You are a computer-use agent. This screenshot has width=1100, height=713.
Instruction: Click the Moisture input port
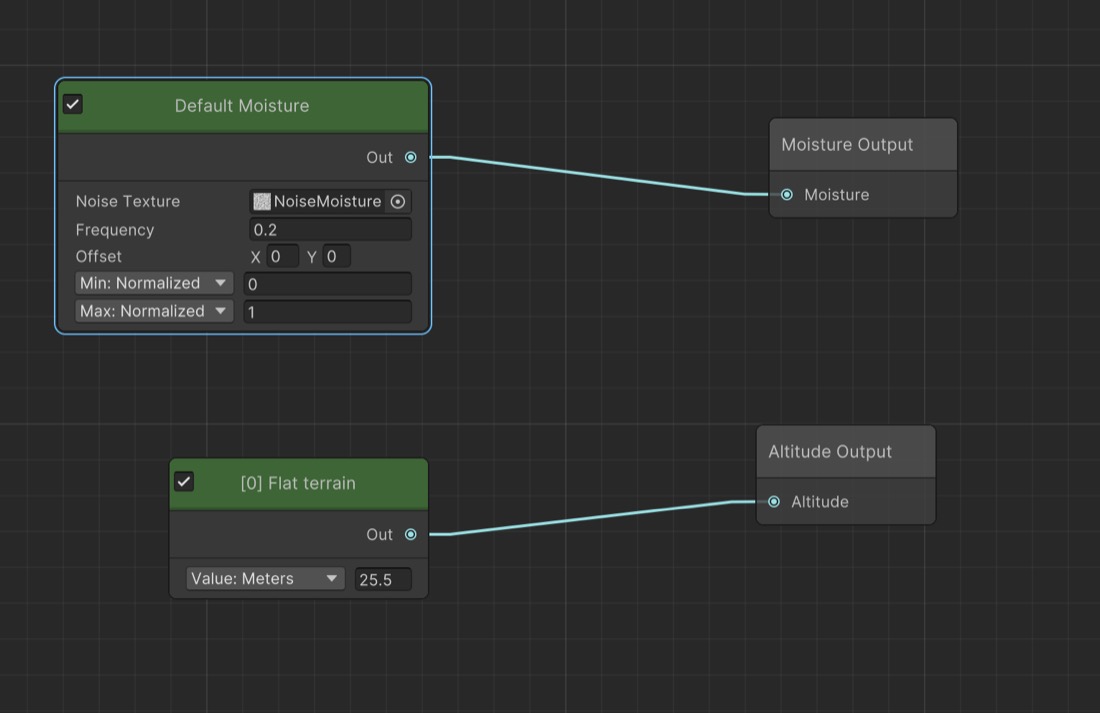coord(787,194)
